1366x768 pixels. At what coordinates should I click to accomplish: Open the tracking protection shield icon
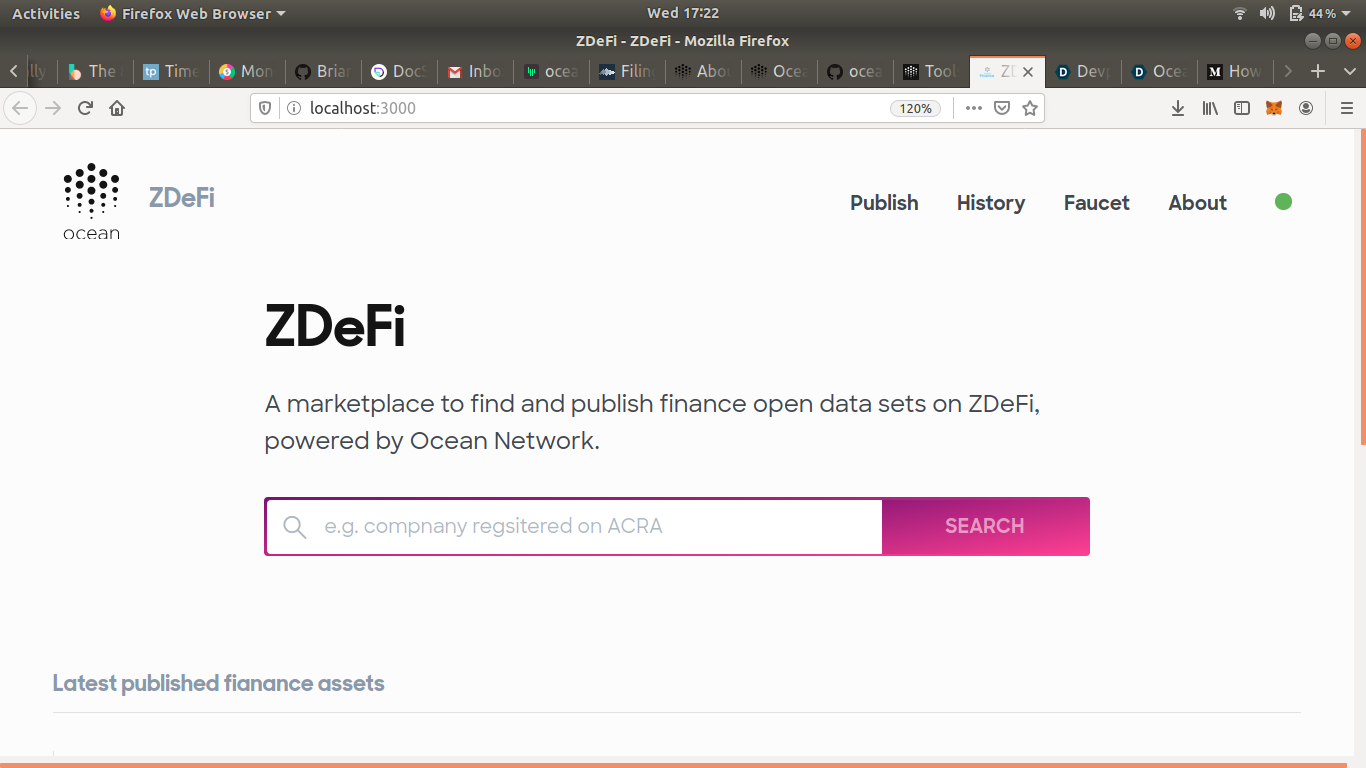point(265,108)
